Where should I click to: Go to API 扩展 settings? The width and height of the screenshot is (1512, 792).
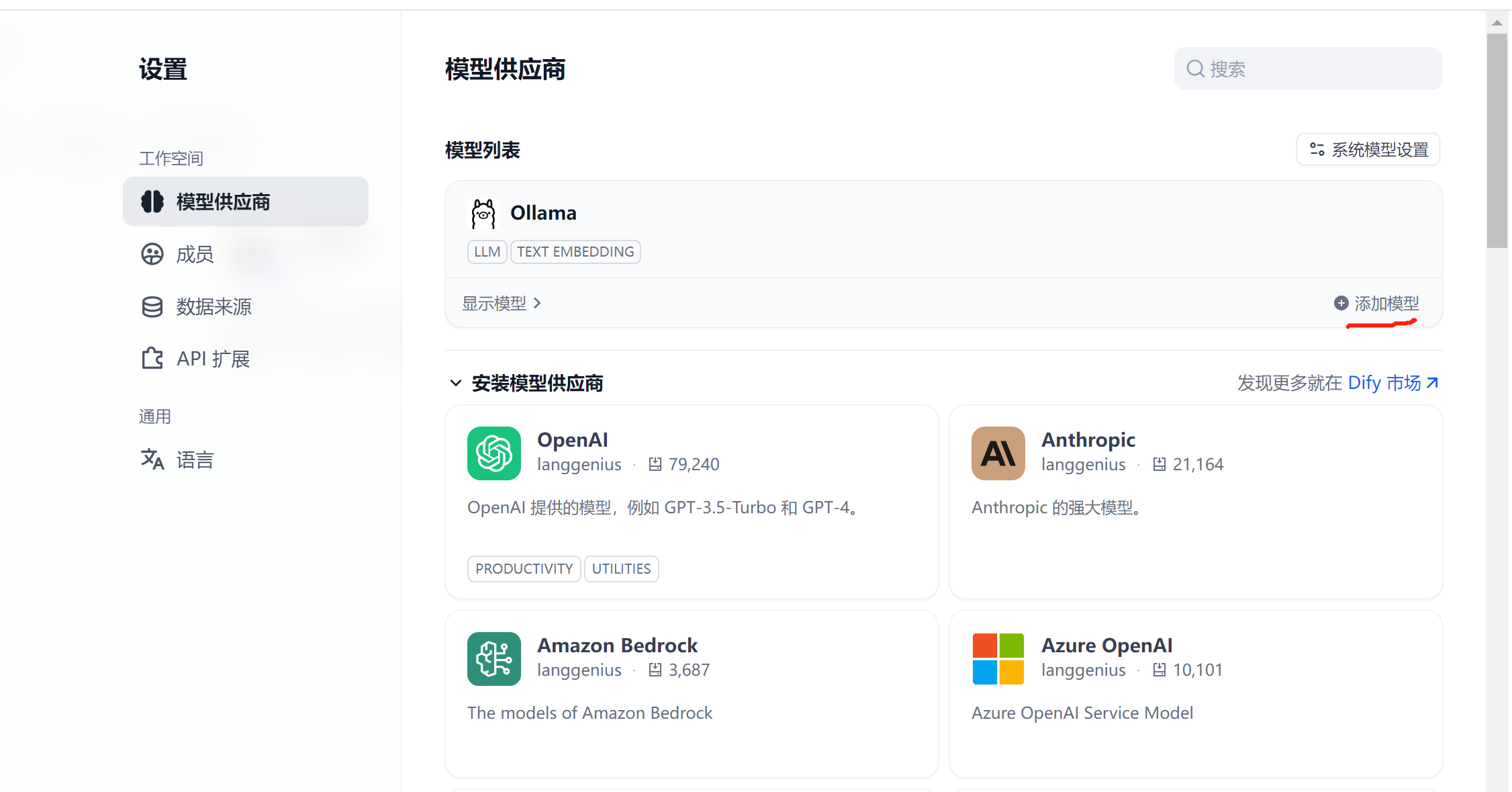[x=212, y=359]
